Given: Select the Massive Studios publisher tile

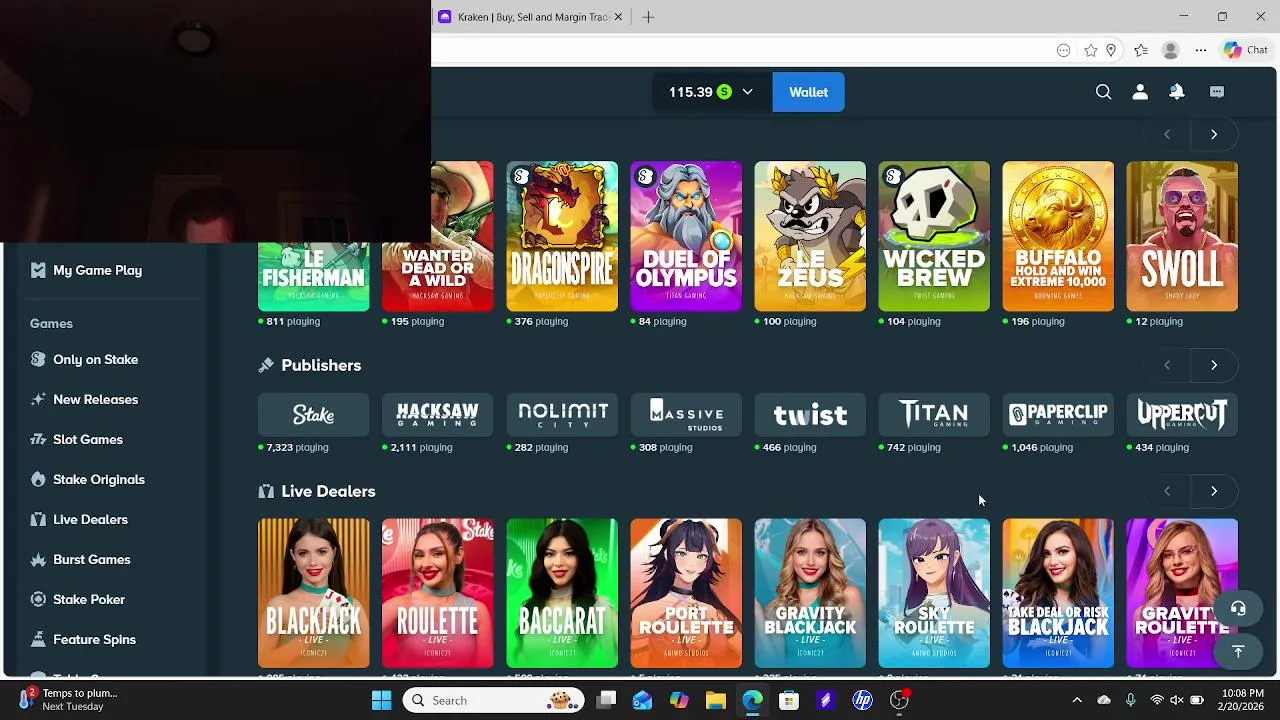Looking at the screenshot, I should pos(686,414).
